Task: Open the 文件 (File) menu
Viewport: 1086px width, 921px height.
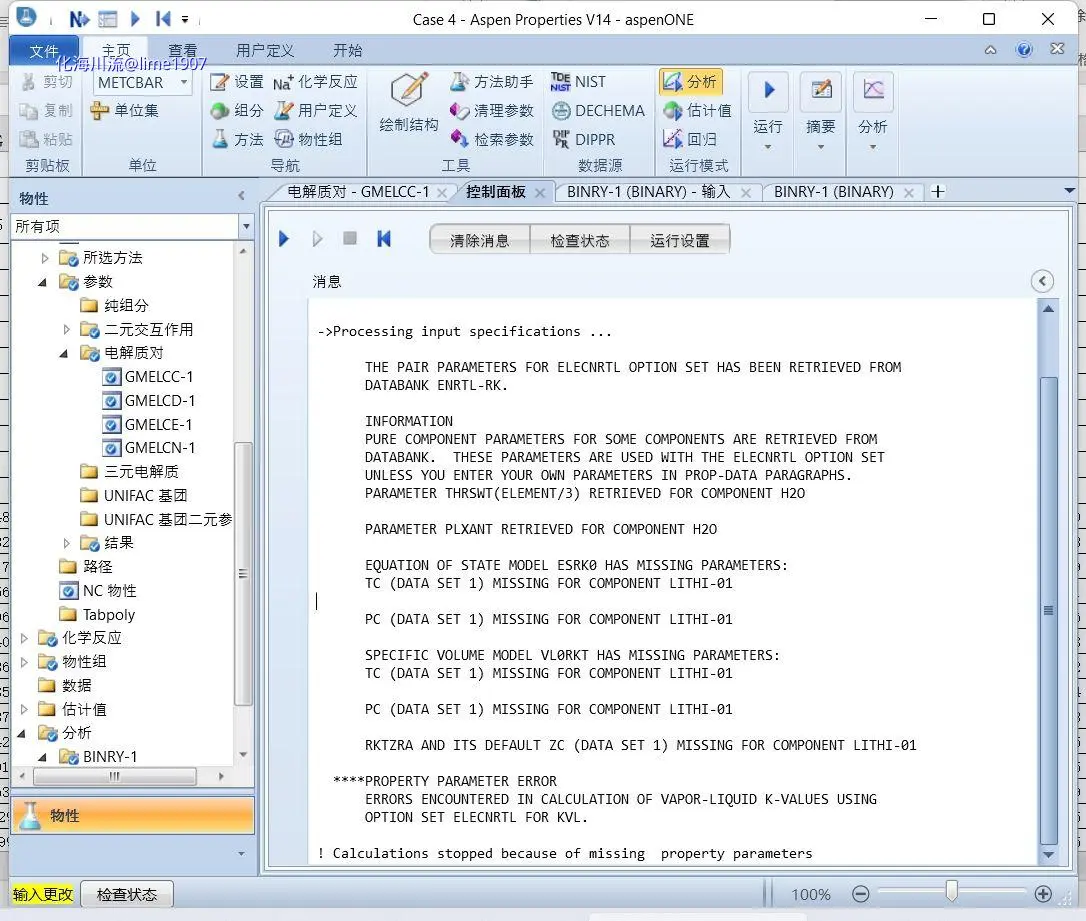Action: point(44,51)
